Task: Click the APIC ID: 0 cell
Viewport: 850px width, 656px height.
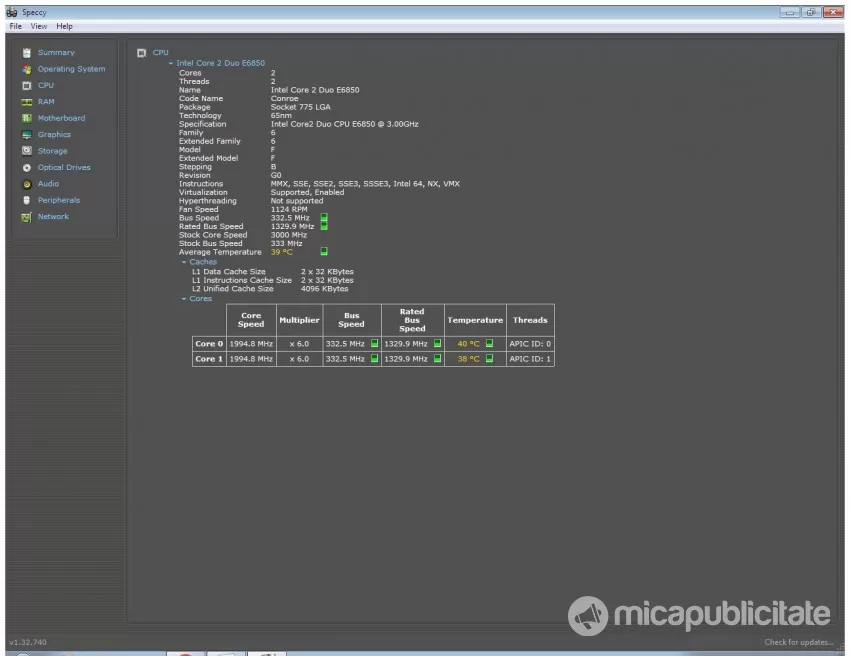Action: (530, 344)
